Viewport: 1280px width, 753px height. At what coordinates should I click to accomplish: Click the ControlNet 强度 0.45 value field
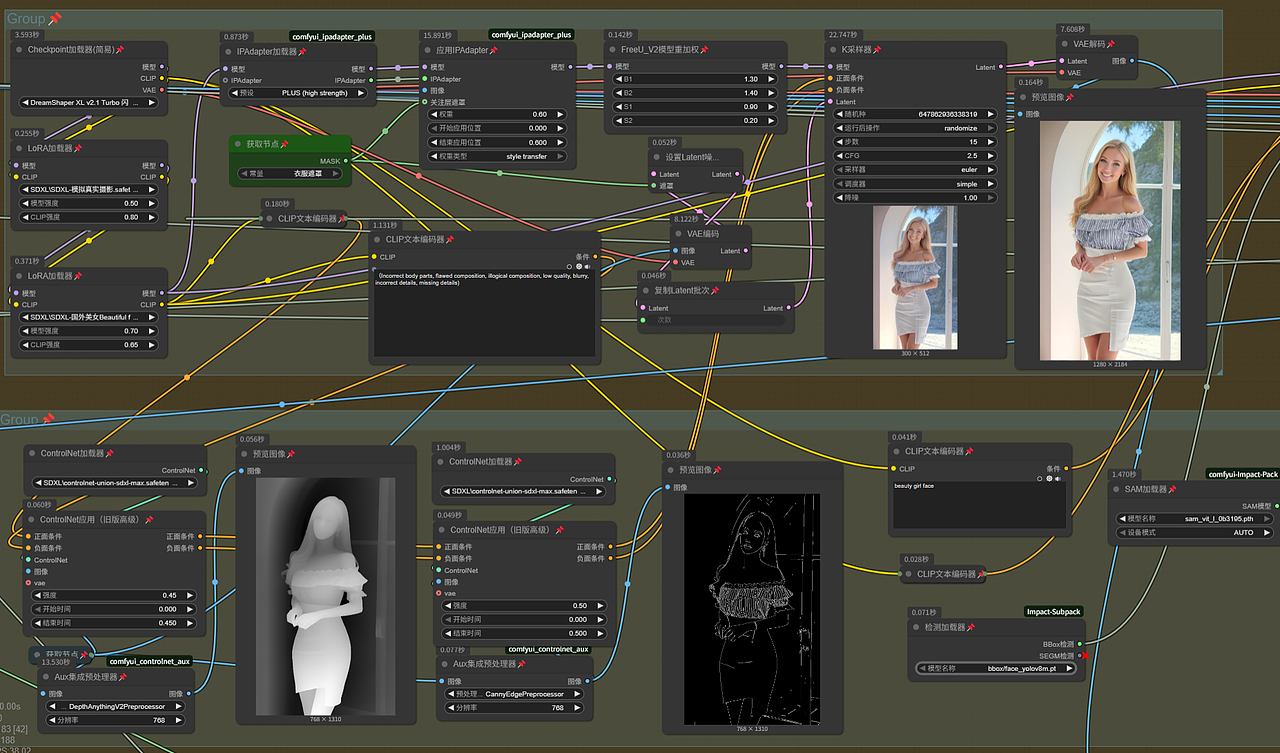112,595
